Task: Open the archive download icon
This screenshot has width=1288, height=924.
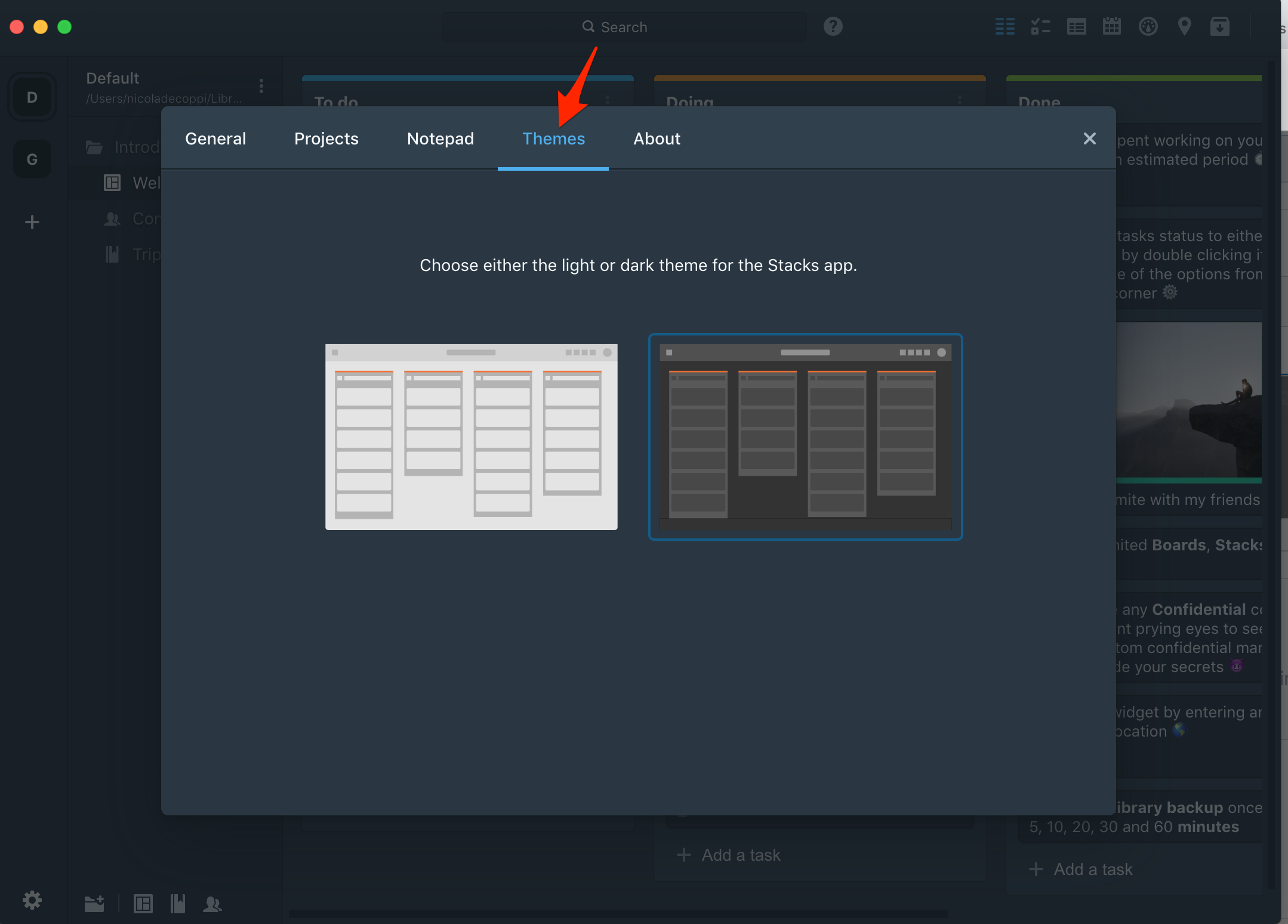Action: click(1219, 27)
